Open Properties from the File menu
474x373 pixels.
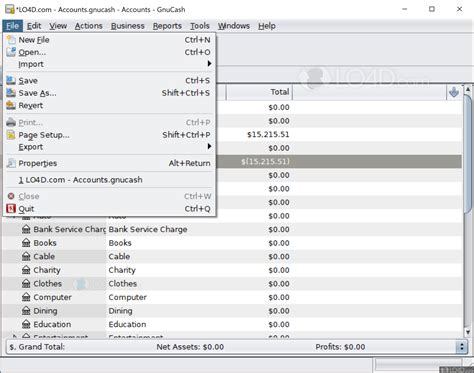(109, 163)
